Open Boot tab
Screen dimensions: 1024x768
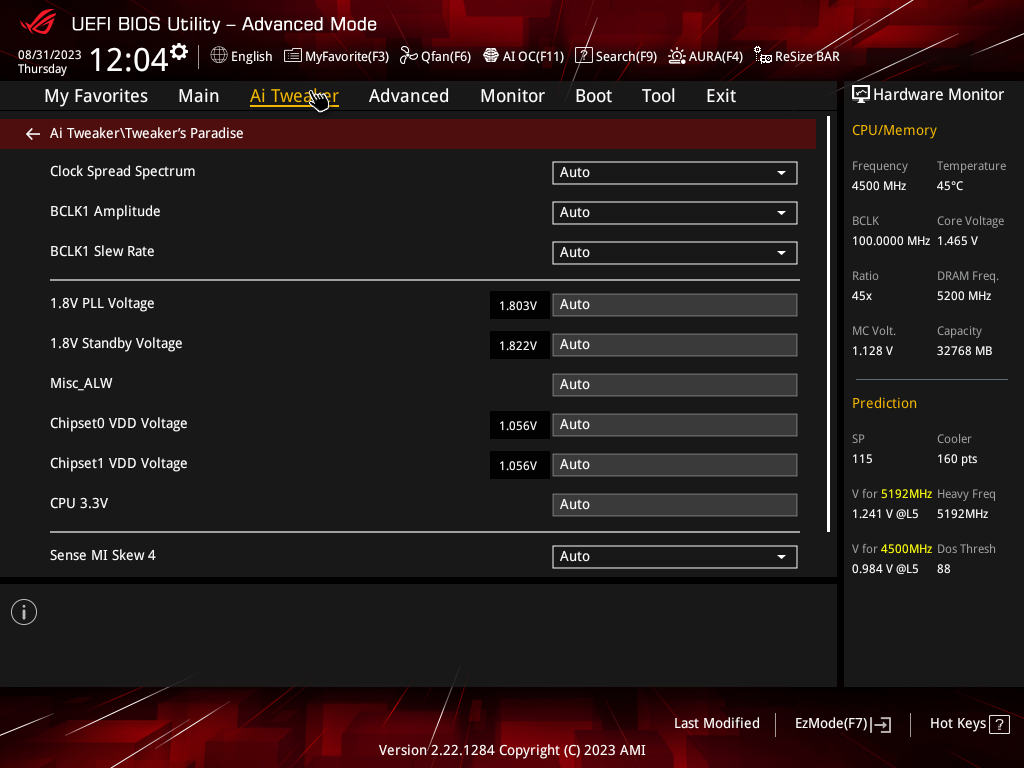pyautogui.click(x=593, y=96)
